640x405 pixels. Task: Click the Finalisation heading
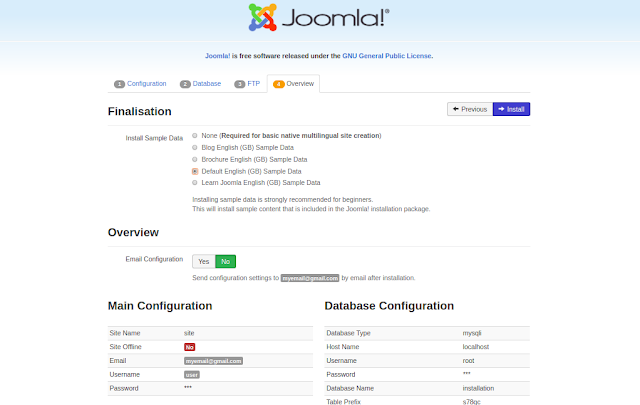click(x=140, y=111)
